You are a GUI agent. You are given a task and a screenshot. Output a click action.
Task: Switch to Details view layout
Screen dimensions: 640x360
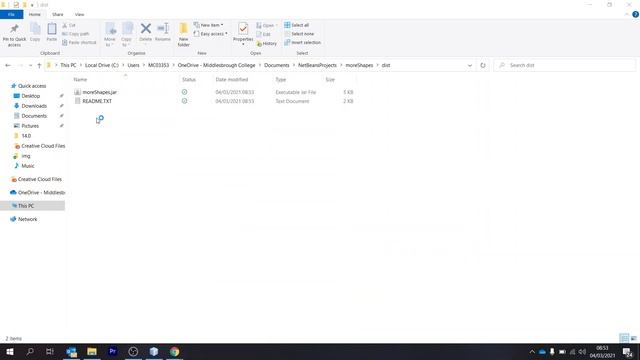[624, 338]
